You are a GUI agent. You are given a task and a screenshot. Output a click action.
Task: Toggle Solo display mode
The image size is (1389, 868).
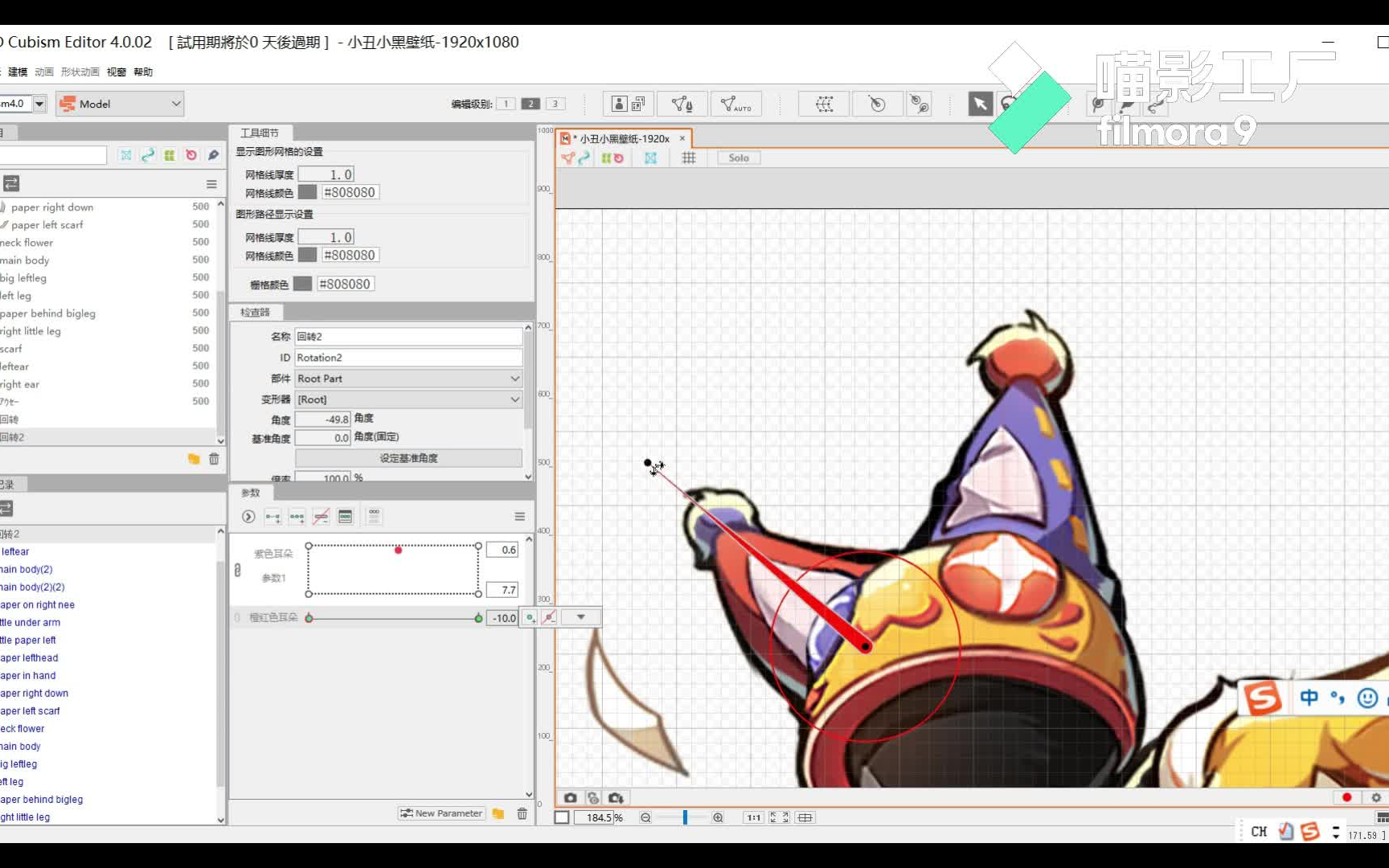(x=739, y=158)
